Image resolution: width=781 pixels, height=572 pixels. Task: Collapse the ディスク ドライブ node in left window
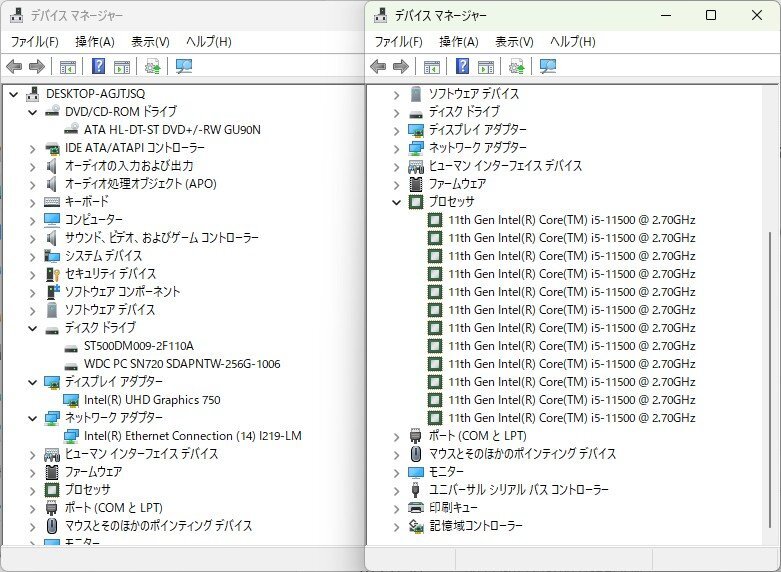[32, 328]
